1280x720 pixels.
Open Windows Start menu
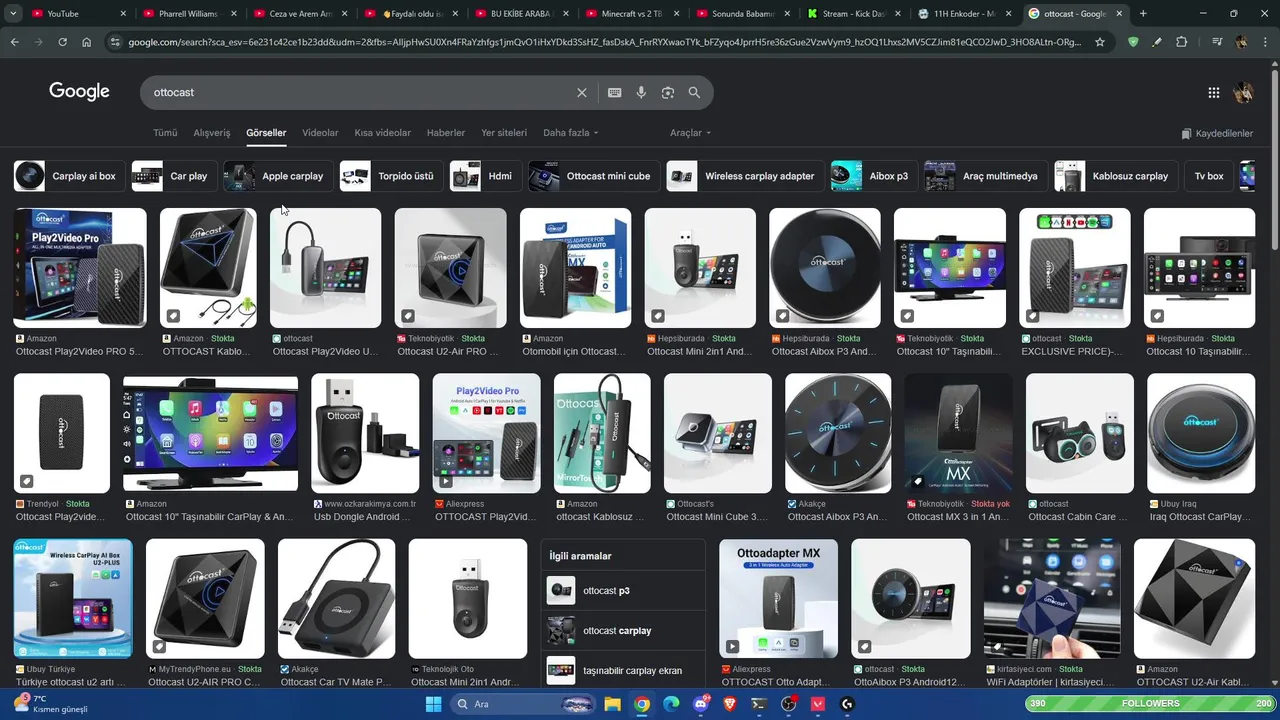point(433,704)
